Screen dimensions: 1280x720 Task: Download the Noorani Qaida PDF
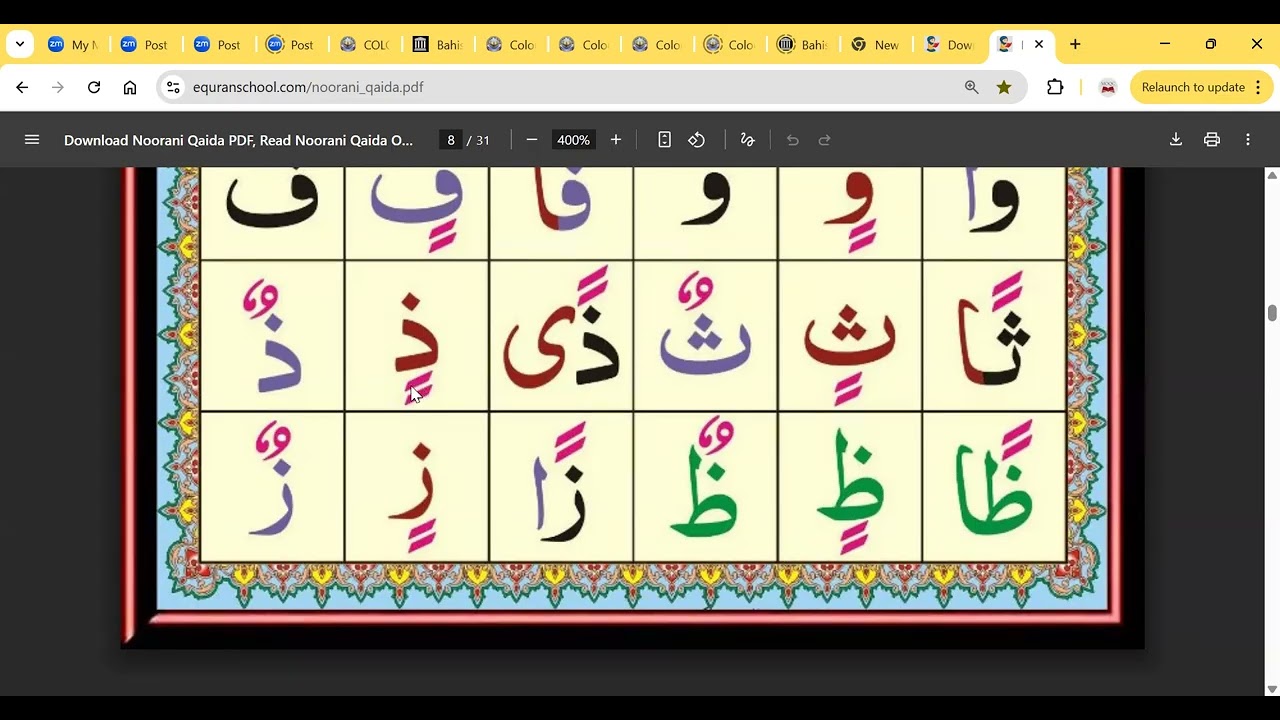(1176, 140)
